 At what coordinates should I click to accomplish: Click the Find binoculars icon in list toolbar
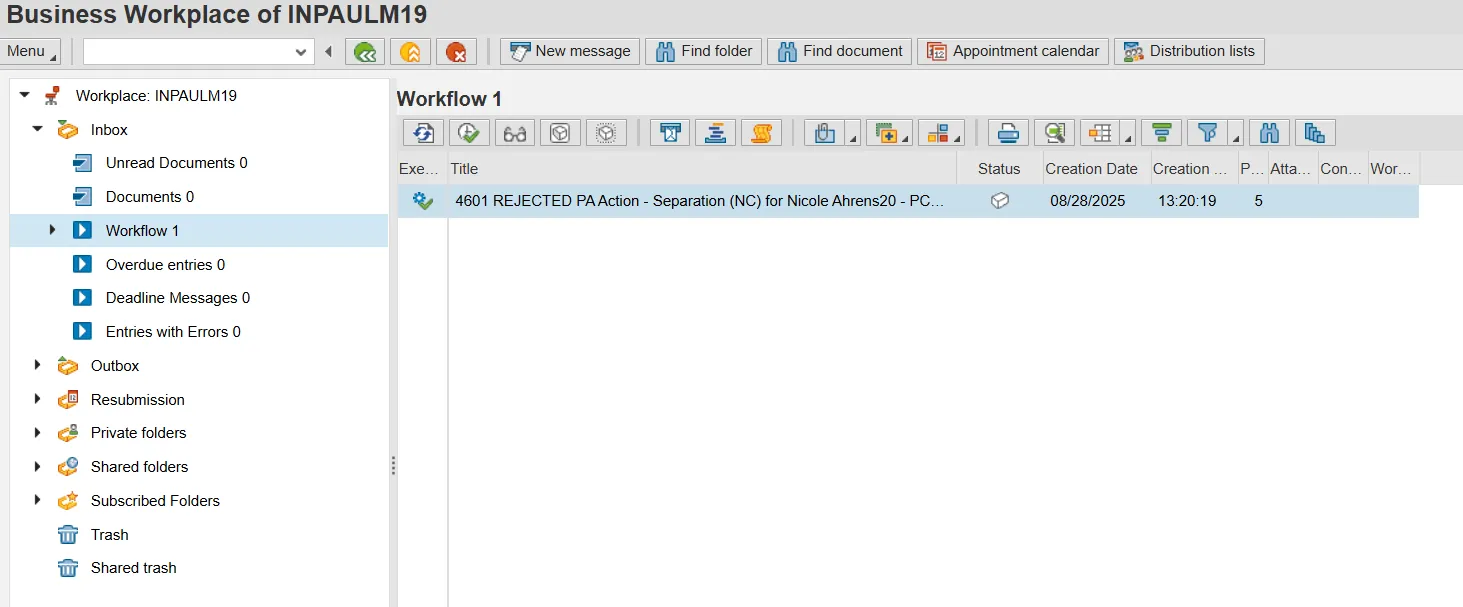[x=1269, y=133]
